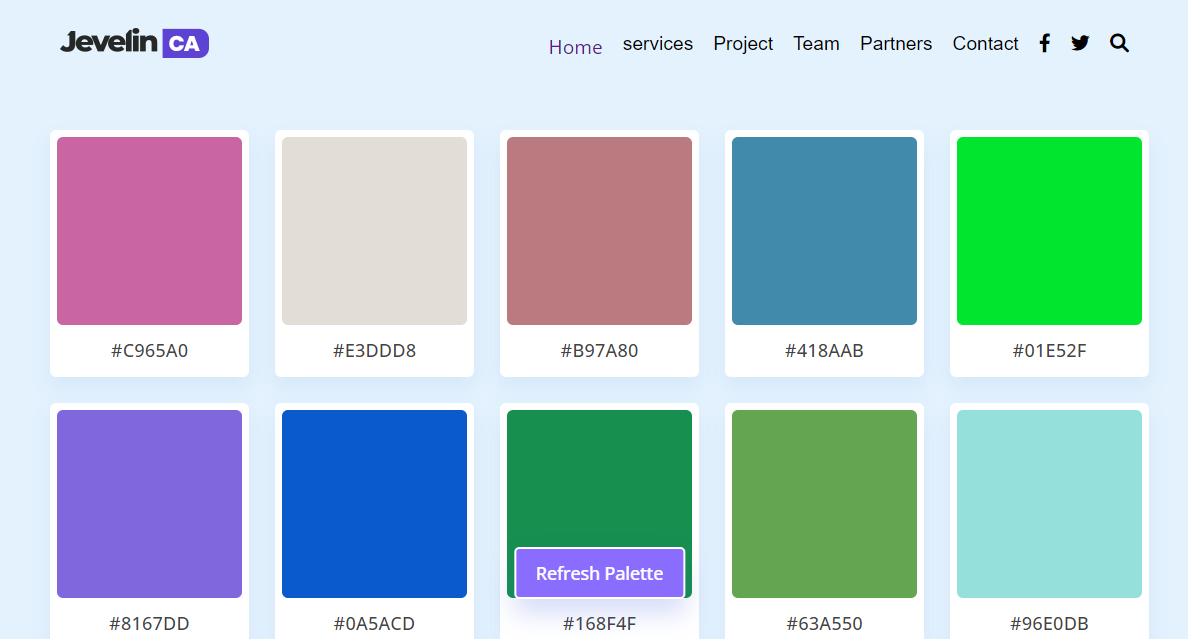Open the Twitter social icon
Screen dimensions: 1188x639
(1080, 43)
